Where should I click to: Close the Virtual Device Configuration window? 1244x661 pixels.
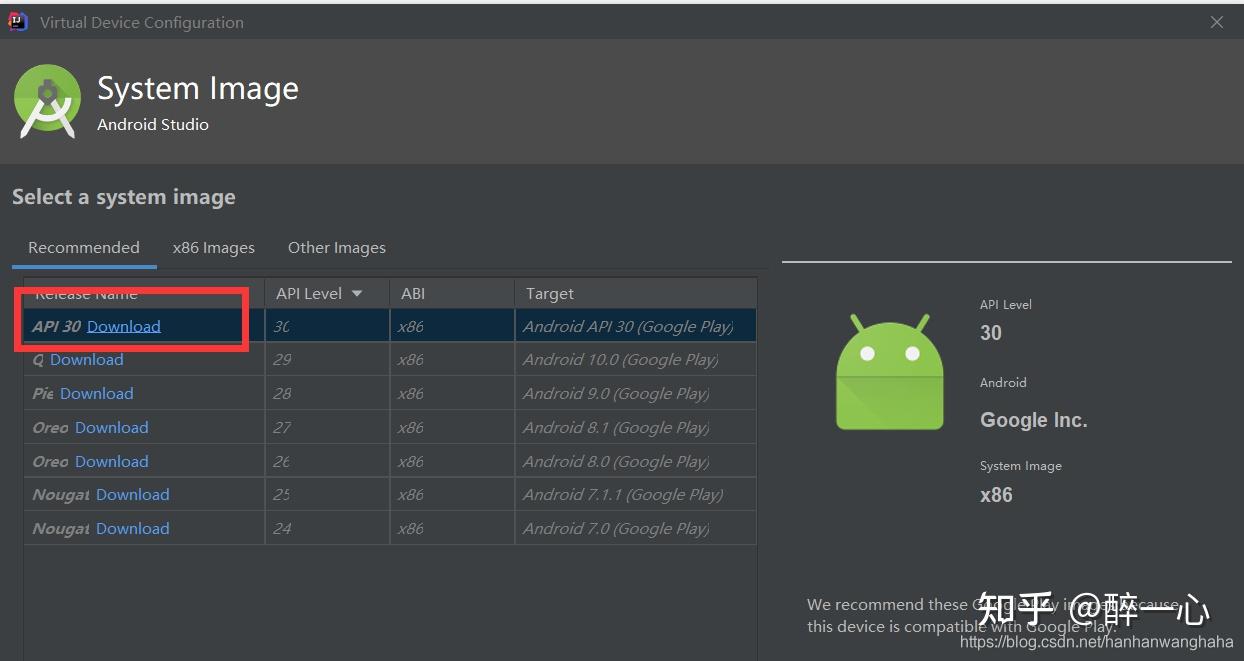1216,22
